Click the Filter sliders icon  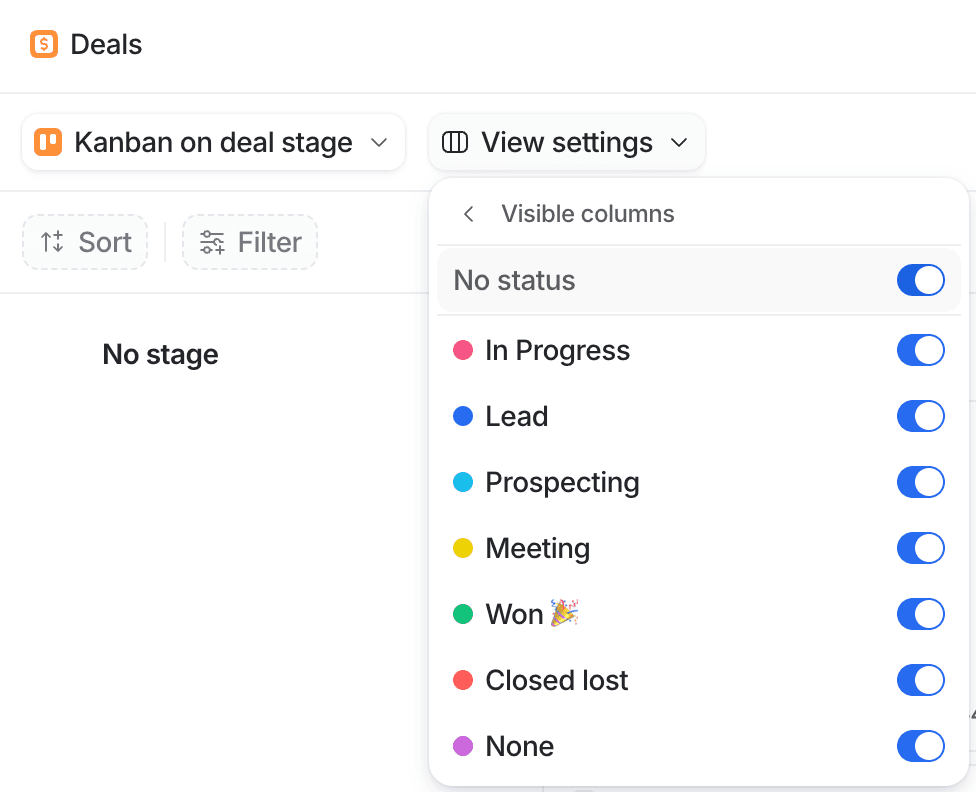coord(212,242)
